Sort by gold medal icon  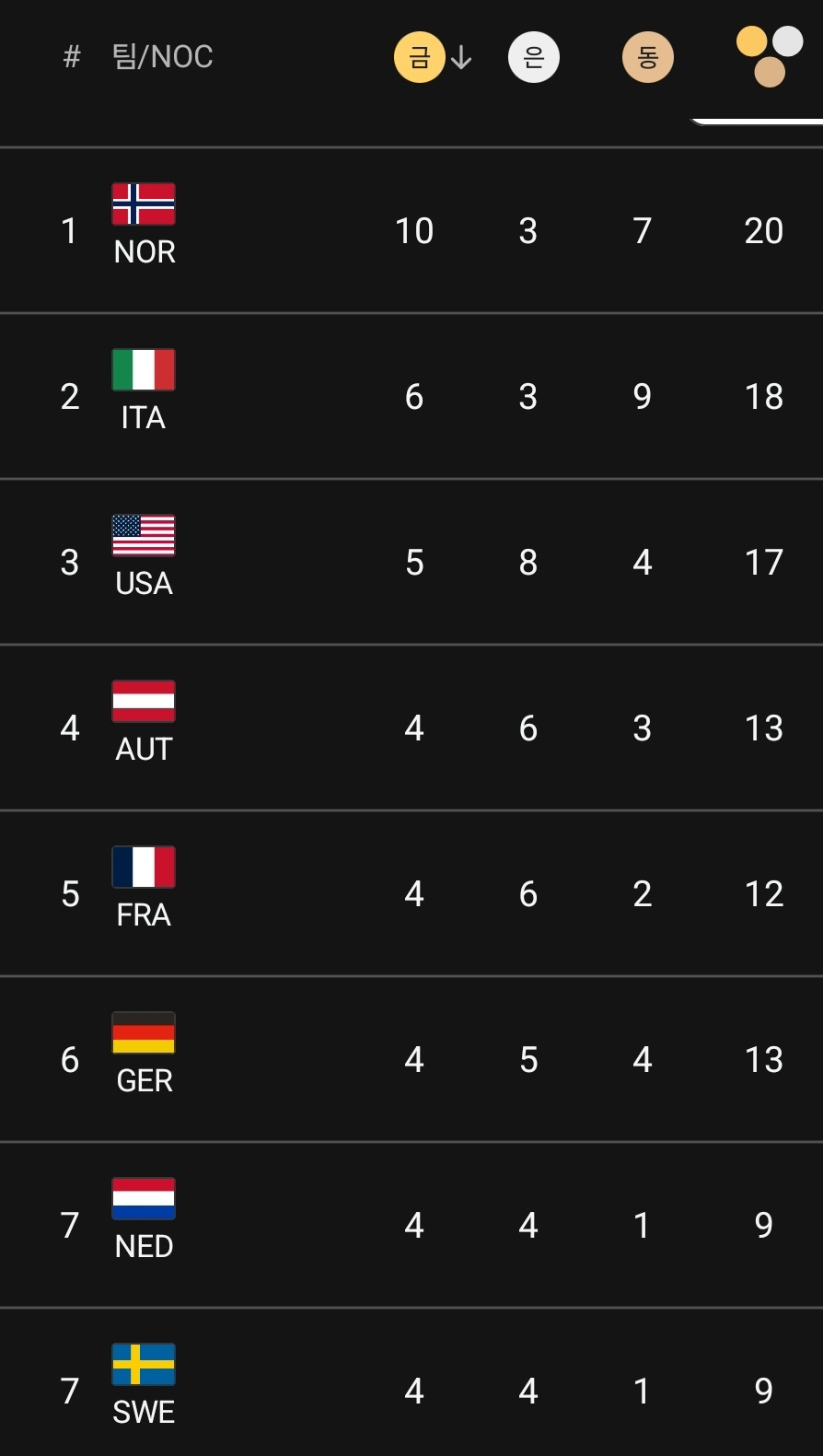point(419,57)
